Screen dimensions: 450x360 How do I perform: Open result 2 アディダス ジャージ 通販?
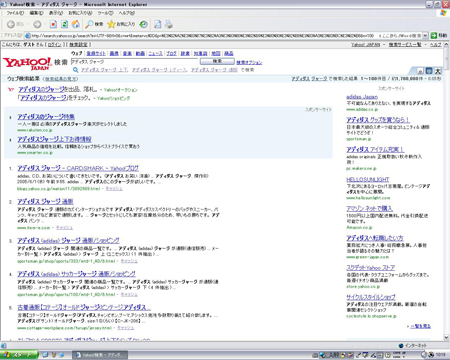pos(45,201)
